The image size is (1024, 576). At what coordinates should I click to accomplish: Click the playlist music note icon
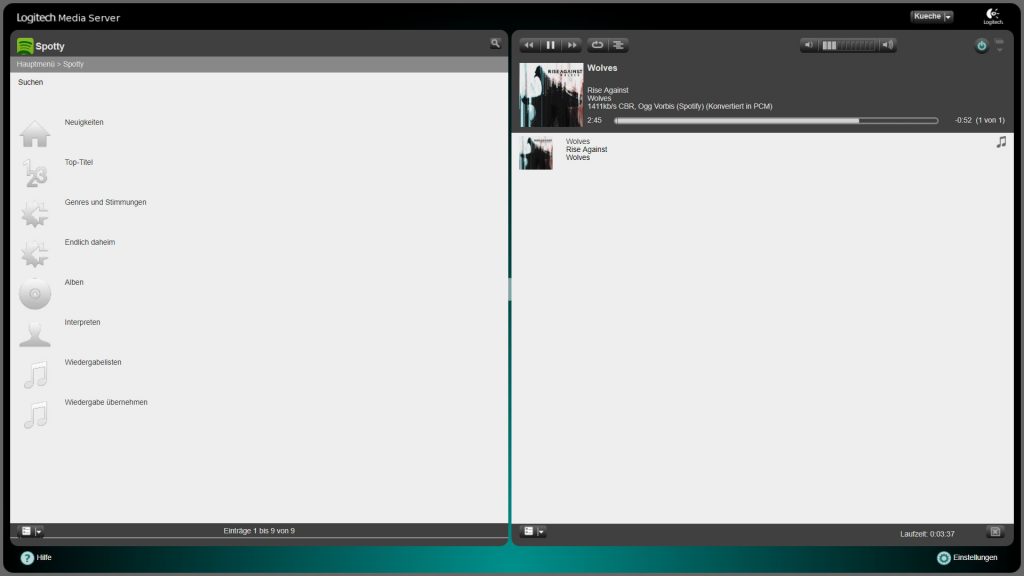(x=1001, y=142)
